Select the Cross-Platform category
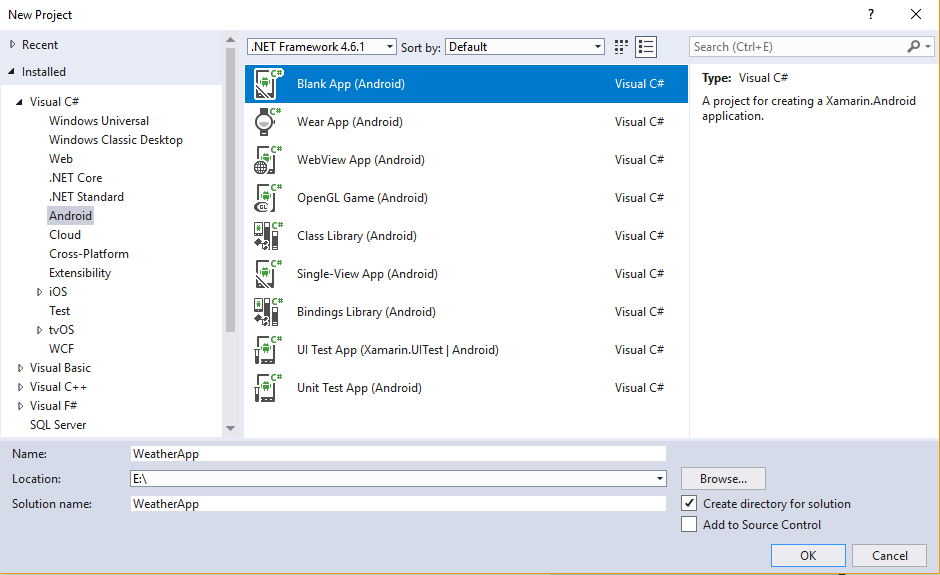Image resolution: width=940 pixels, height=575 pixels. click(89, 254)
